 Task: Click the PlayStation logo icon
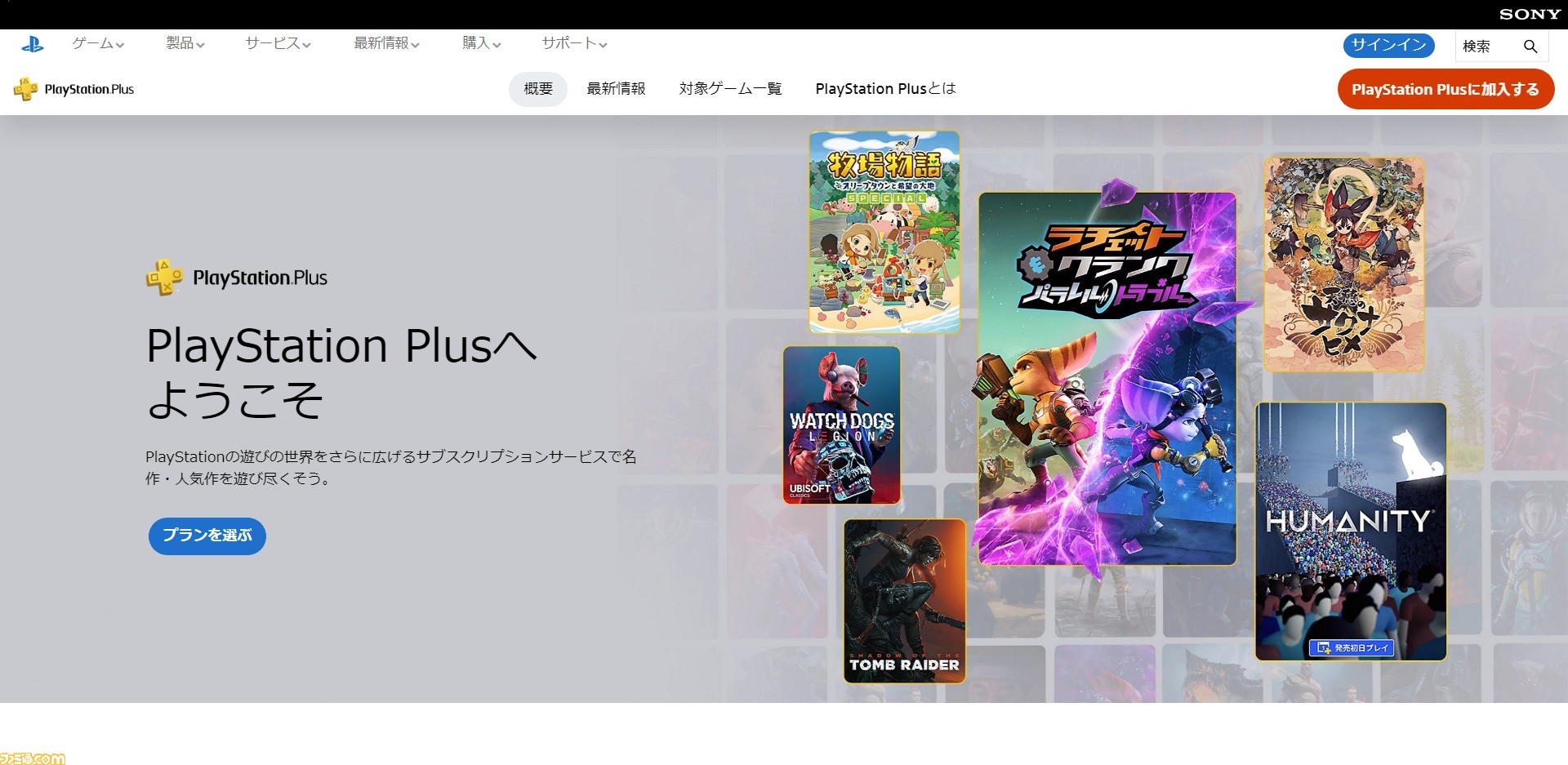coord(33,45)
